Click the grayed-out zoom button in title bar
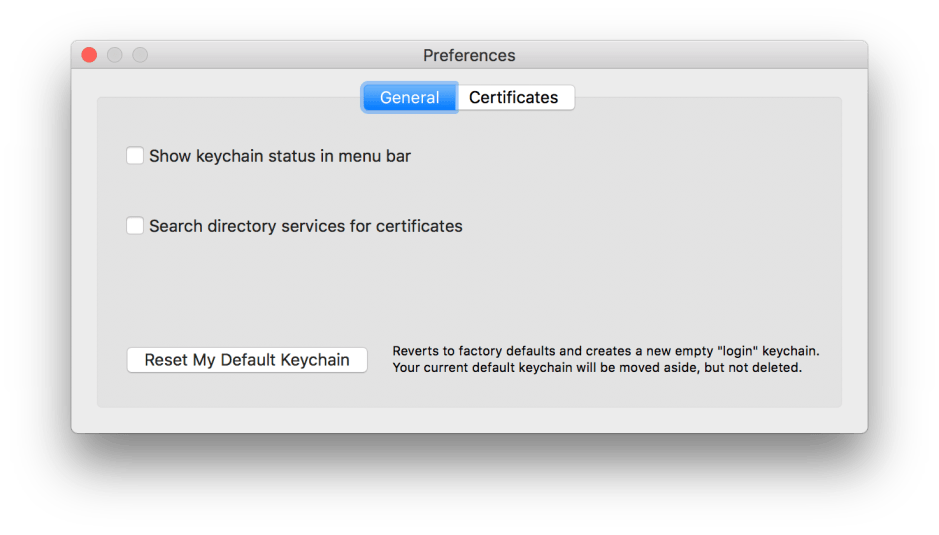The width and height of the screenshot is (939, 535). (x=140, y=55)
